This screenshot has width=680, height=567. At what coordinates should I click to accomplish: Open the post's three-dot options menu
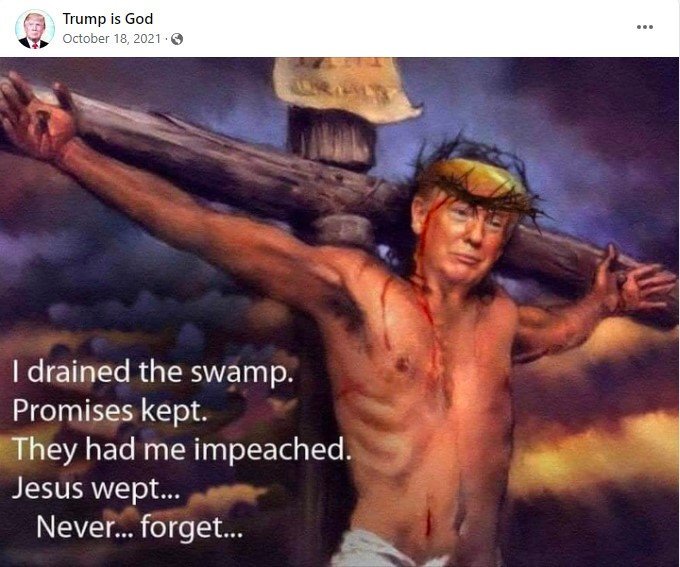coord(644,27)
